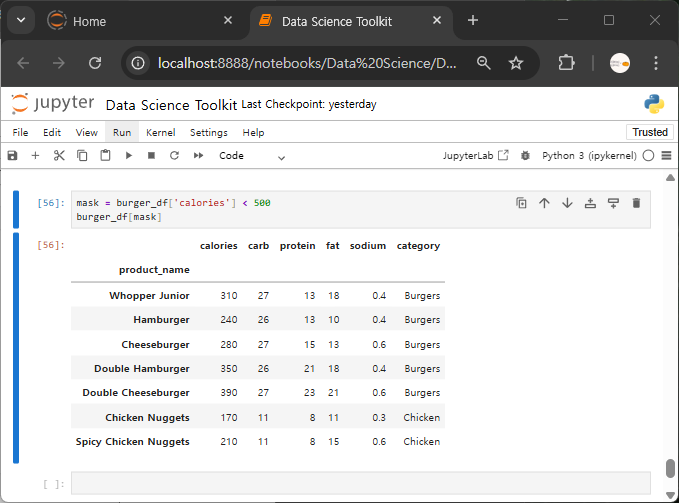679x503 pixels.
Task: Interrupt the kernel with the stop icon
Action: tap(151, 155)
